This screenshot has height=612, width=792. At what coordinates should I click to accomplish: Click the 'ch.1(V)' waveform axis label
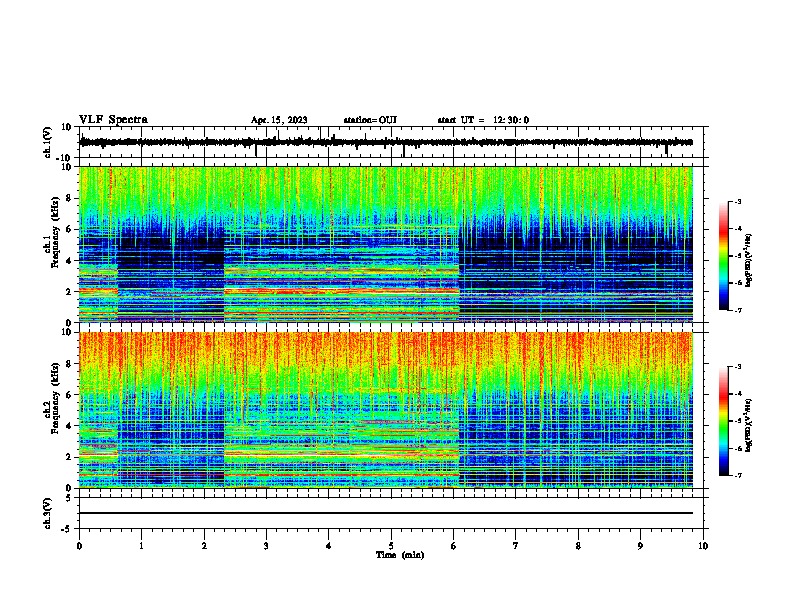coord(48,142)
